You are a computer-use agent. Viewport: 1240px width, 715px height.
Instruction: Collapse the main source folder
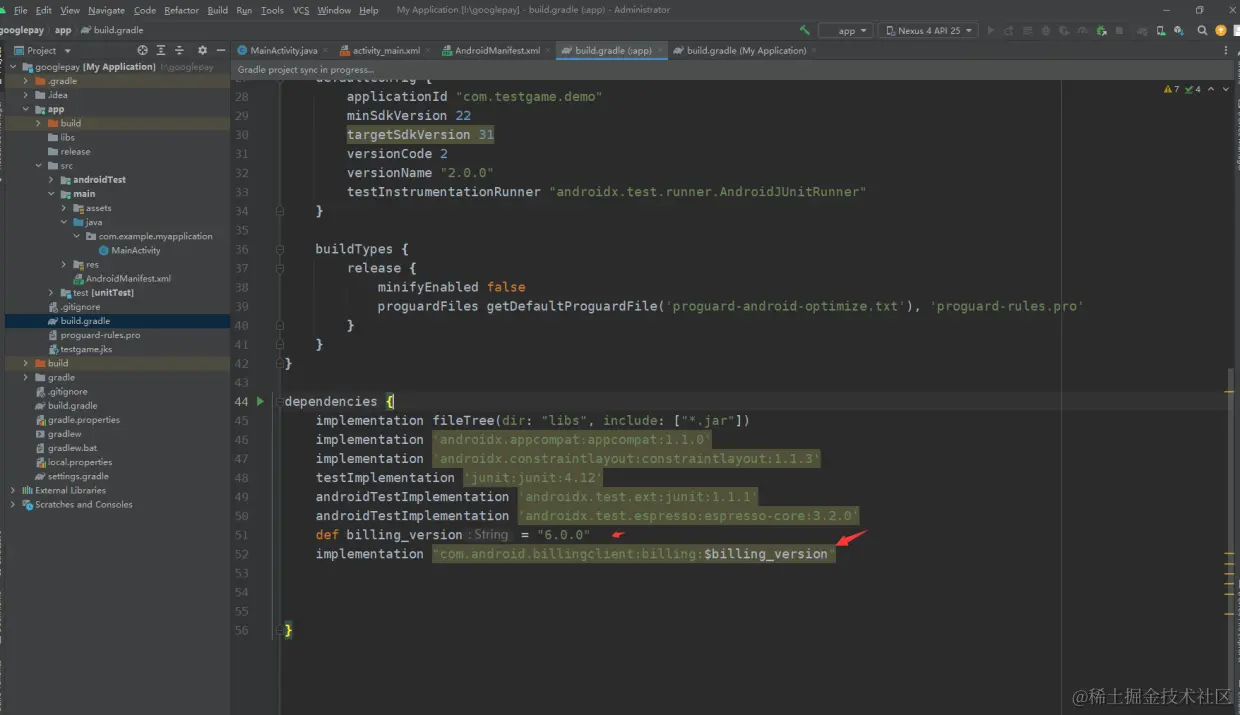tap(51, 194)
